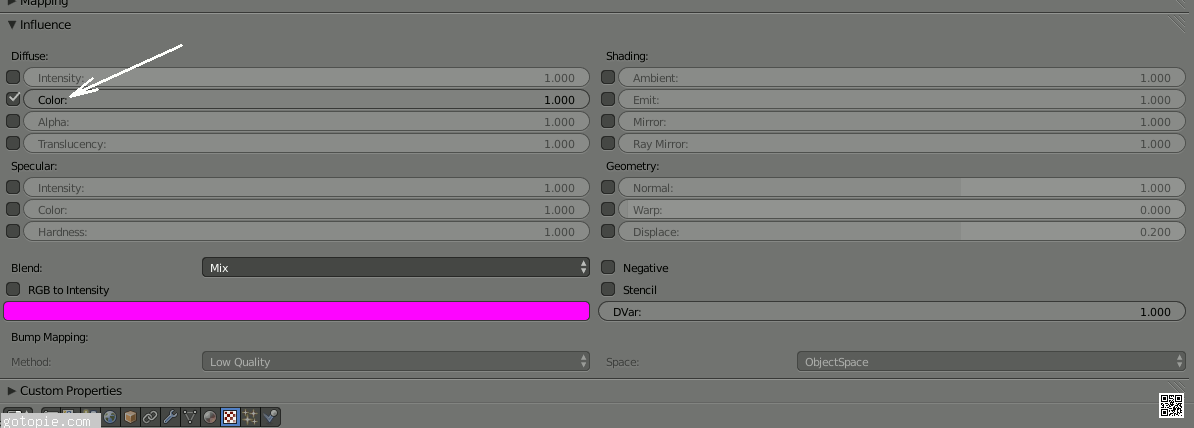This screenshot has width=1194, height=428.
Task: Toggle the Stencil checkbox
Action: click(608, 290)
